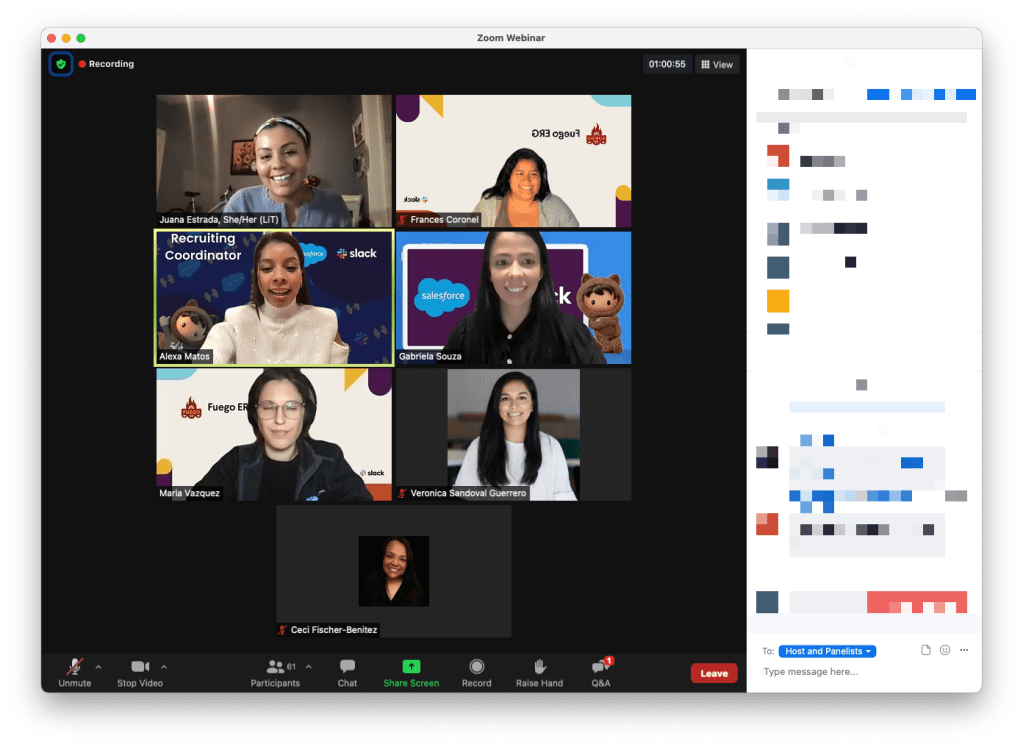This screenshot has height=747, width=1023.
Task: Expand the arrow next to Participants
Action: point(308,666)
